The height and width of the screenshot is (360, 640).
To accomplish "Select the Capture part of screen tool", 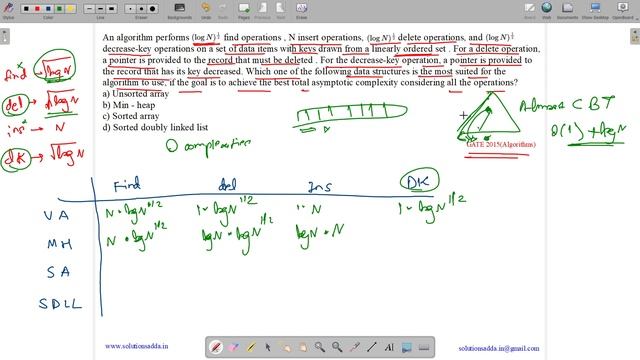I will (x=407, y=347).
